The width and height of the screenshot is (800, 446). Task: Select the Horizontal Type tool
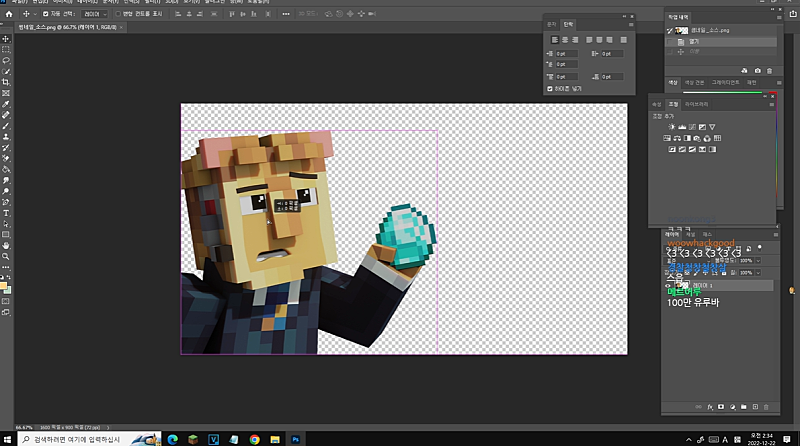[x=6, y=213]
